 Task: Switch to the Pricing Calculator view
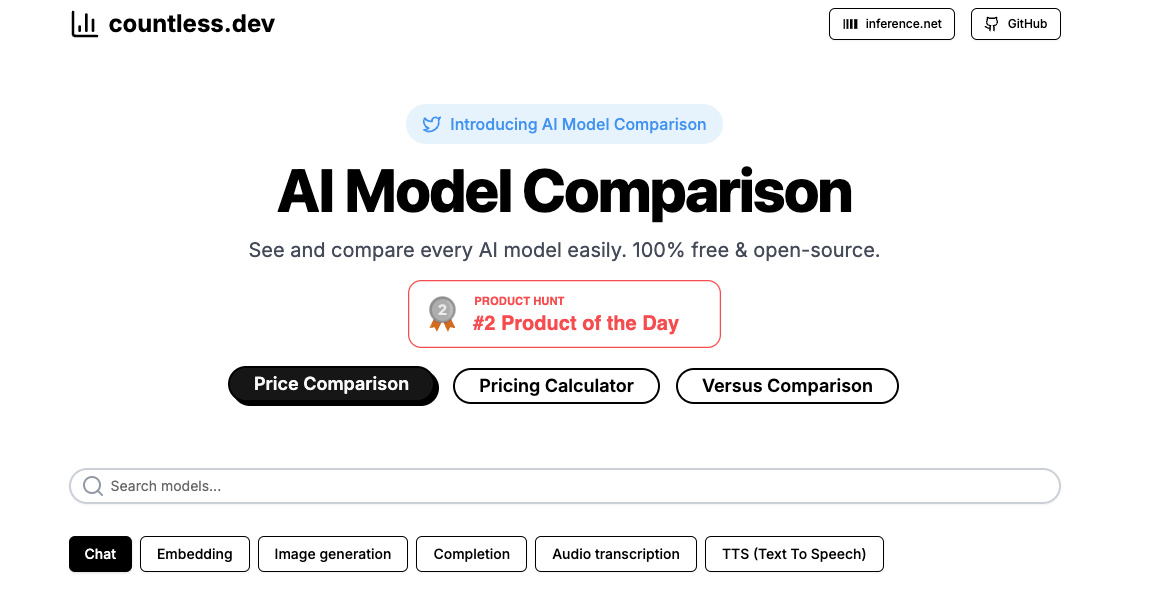(x=556, y=386)
